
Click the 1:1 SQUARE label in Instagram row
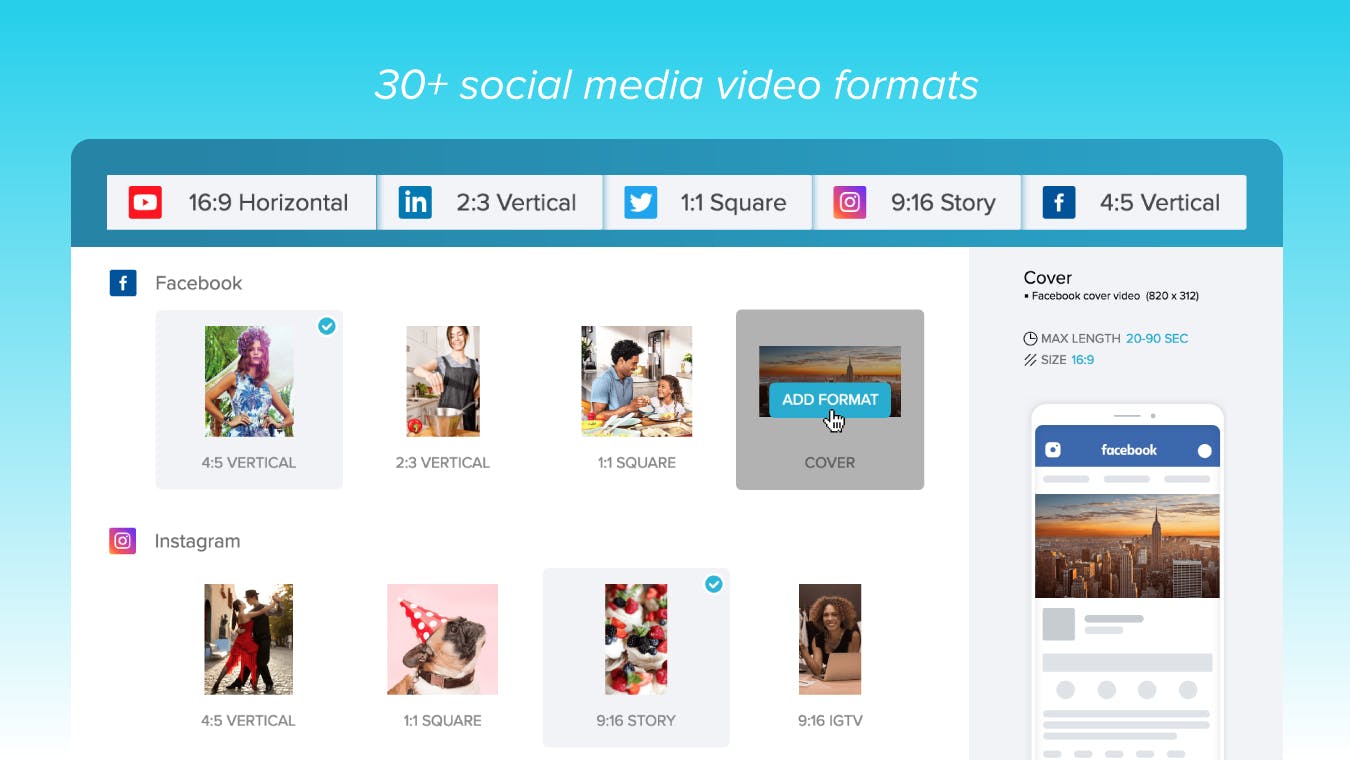pos(443,721)
